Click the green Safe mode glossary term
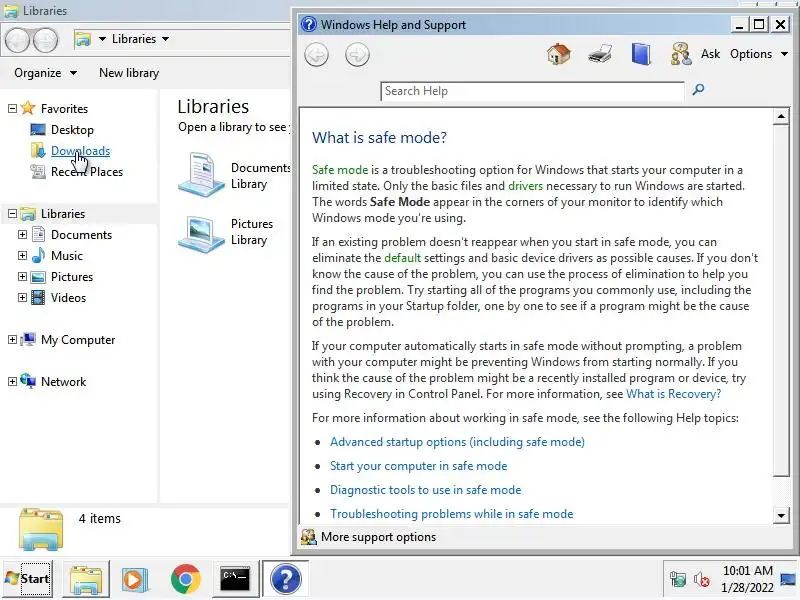800x600 pixels. coord(340,170)
